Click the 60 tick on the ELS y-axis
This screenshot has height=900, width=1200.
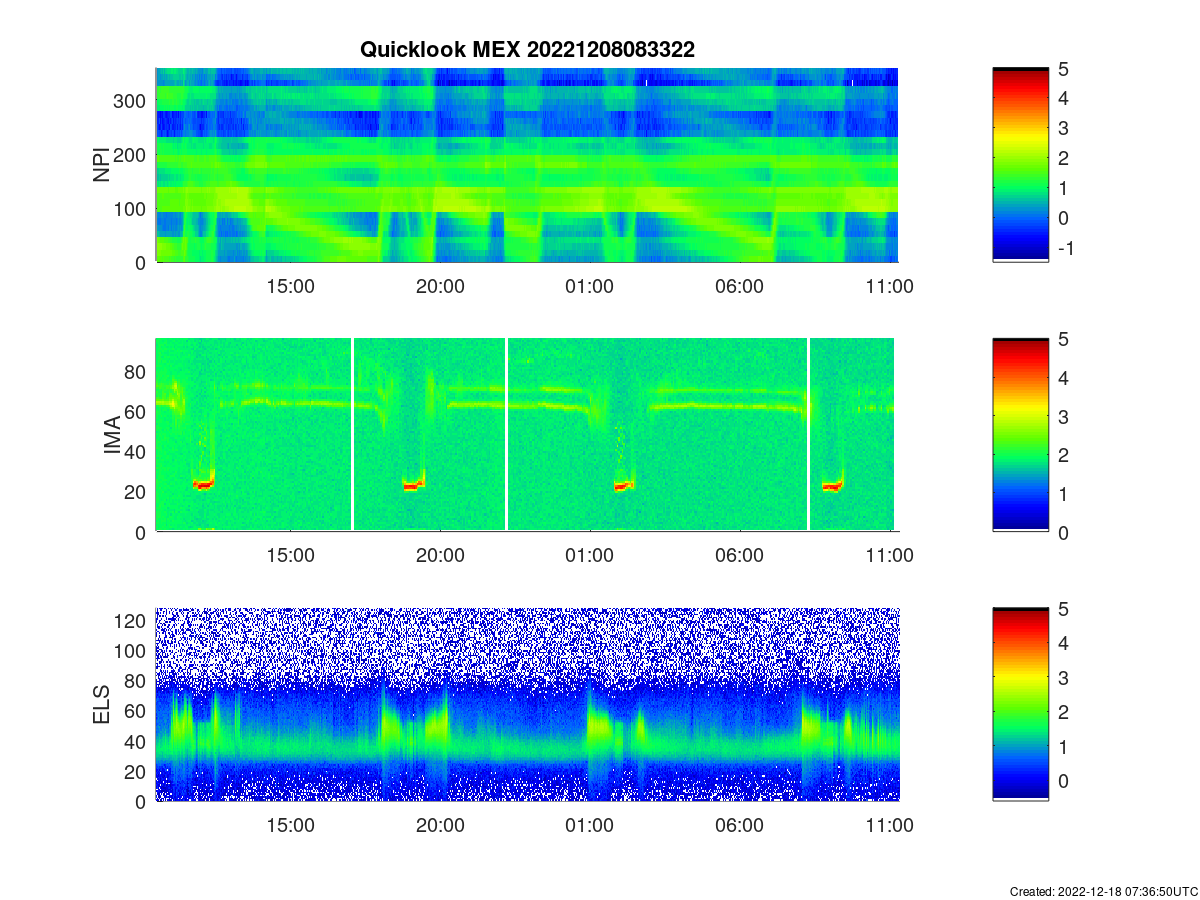[x=136, y=711]
